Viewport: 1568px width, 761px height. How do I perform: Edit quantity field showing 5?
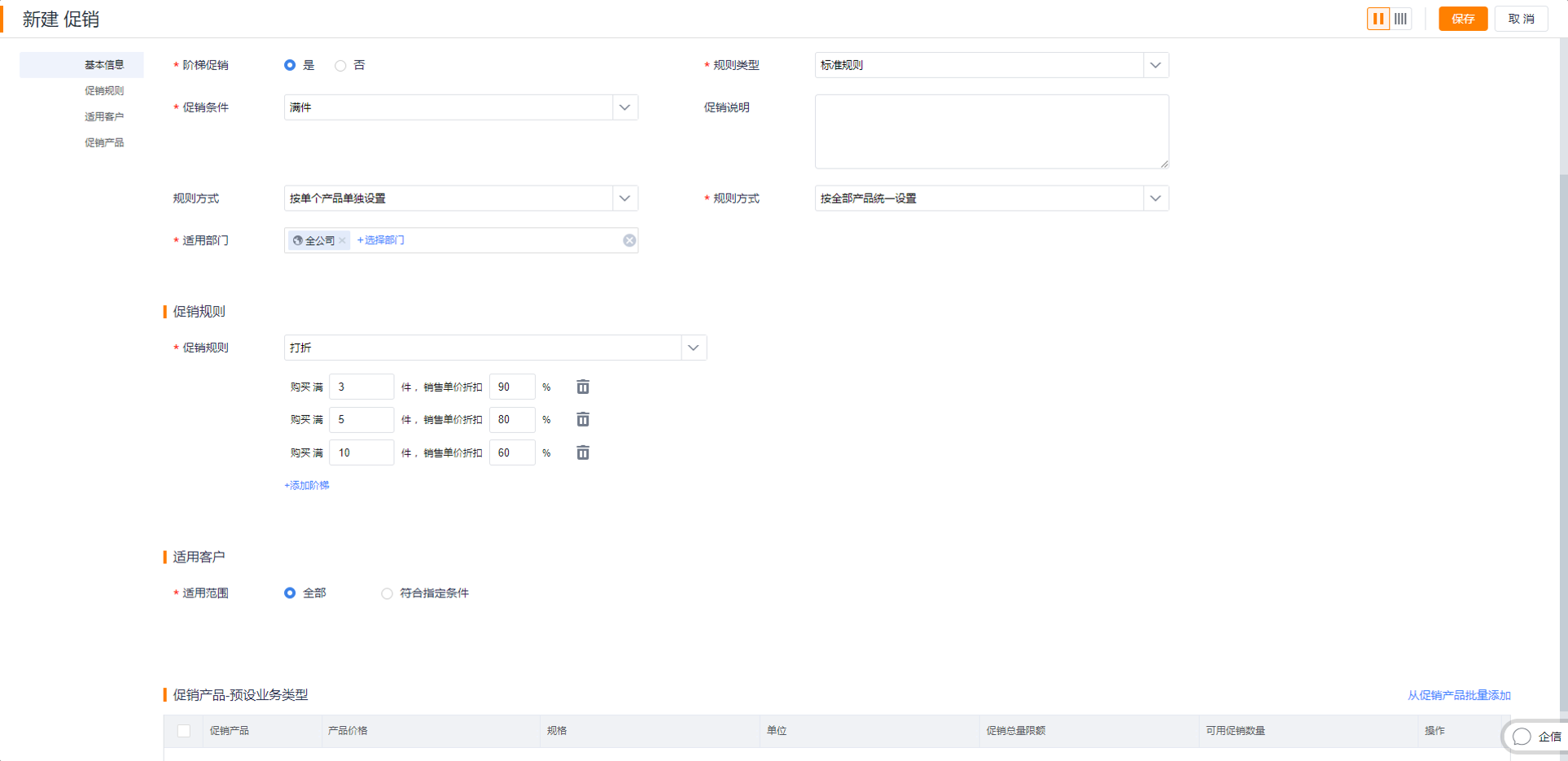click(361, 419)
